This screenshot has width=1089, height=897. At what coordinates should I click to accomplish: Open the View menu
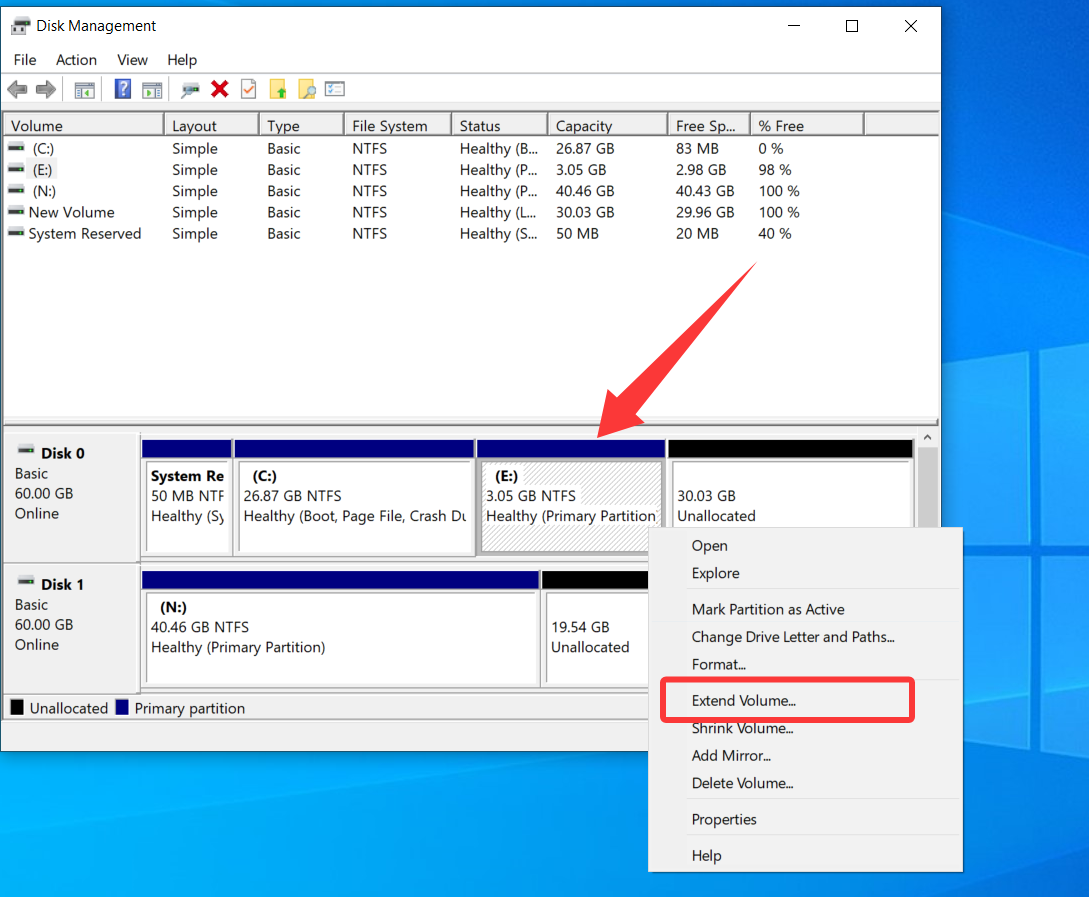(x=132, y=60)
